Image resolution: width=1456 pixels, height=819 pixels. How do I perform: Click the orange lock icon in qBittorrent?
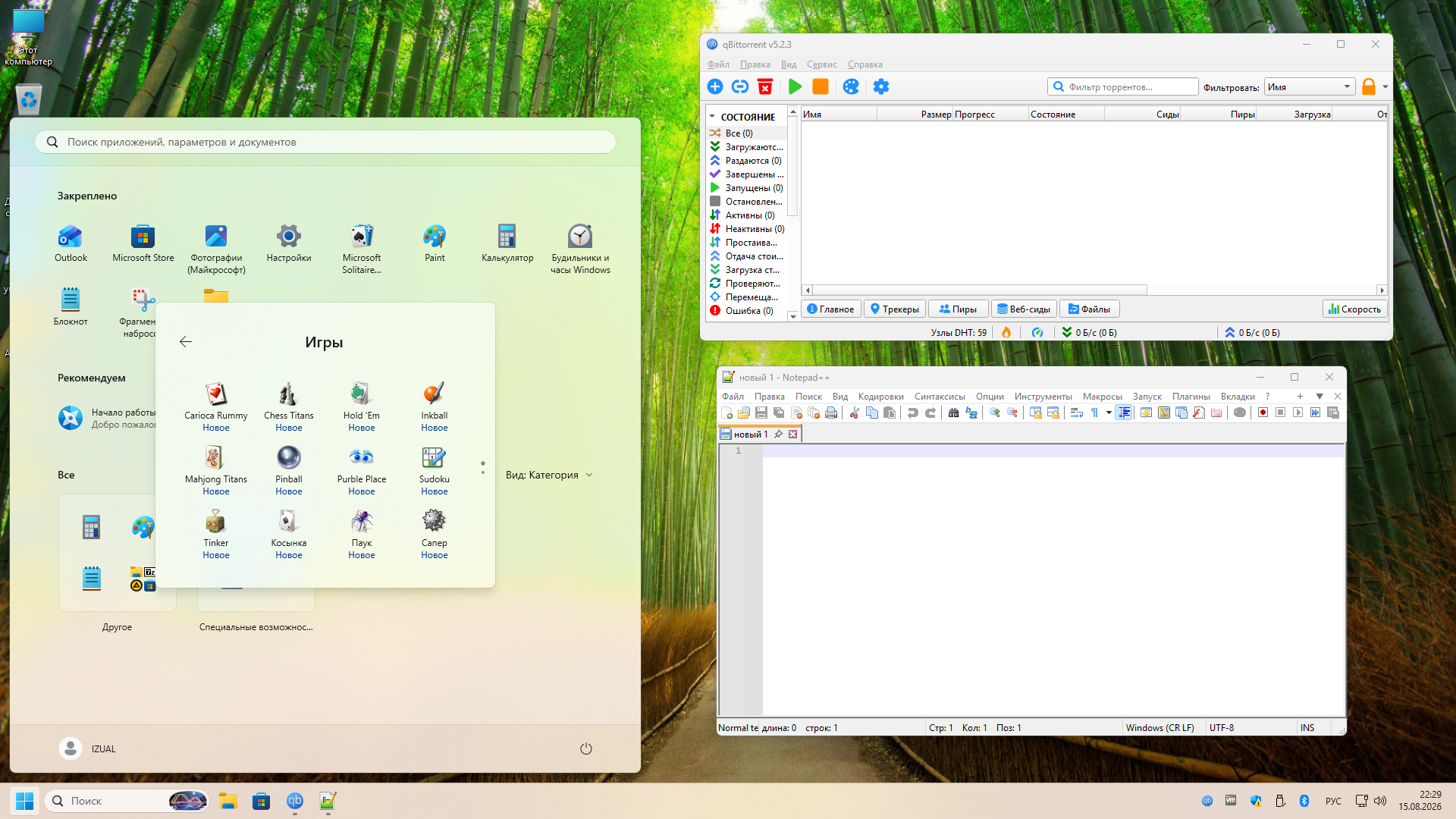[1369, 86]
